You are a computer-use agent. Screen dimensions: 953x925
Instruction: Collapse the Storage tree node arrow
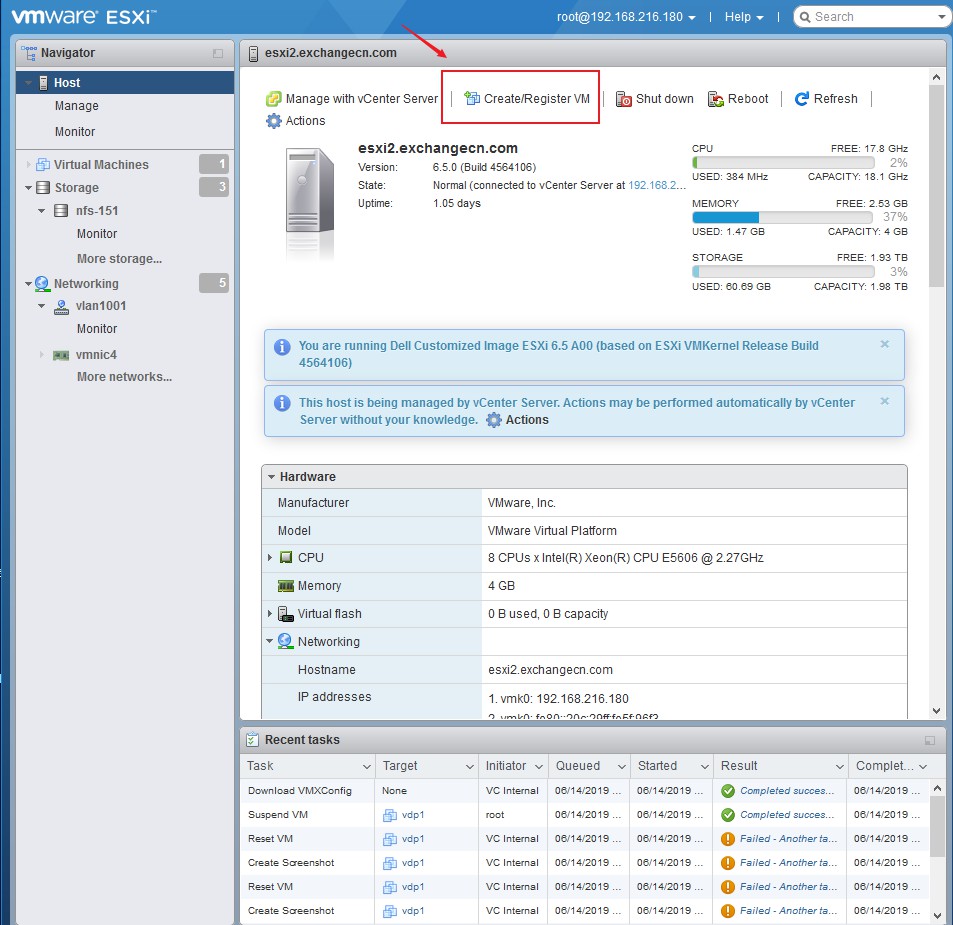[x=28, y=188]
